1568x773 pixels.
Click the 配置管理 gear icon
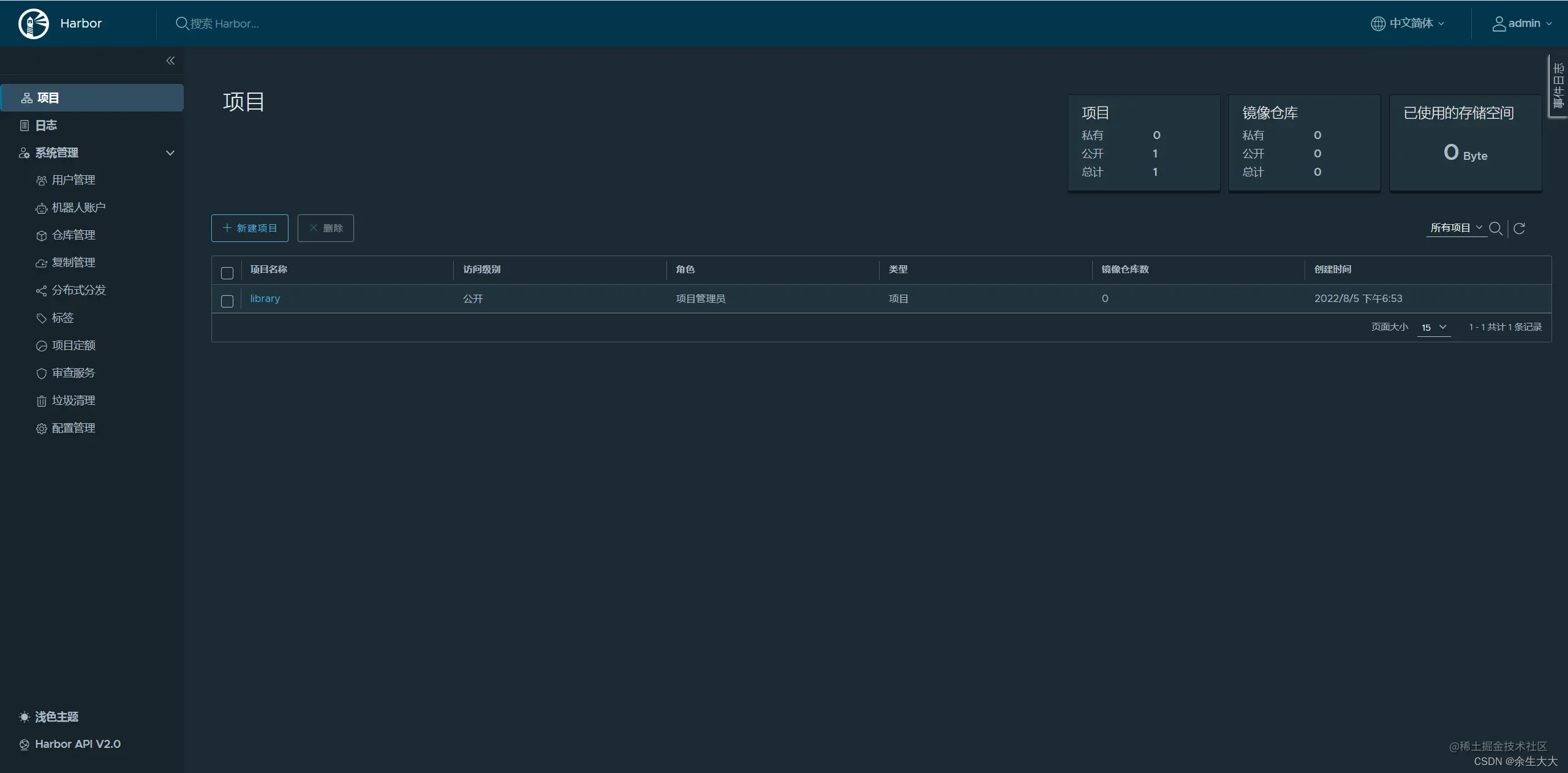click(41, 429)
